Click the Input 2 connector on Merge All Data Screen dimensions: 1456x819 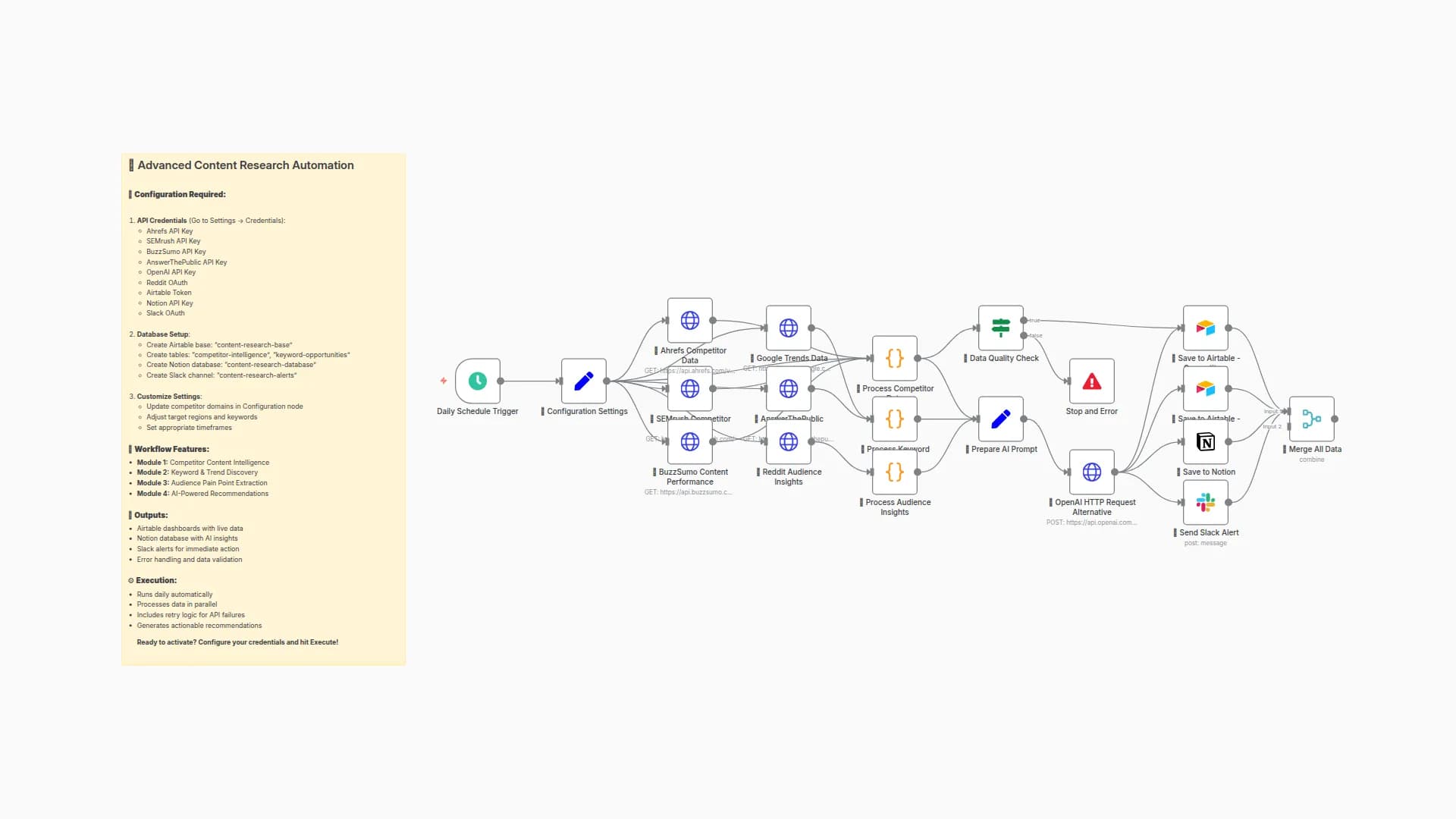[1289, 427]
